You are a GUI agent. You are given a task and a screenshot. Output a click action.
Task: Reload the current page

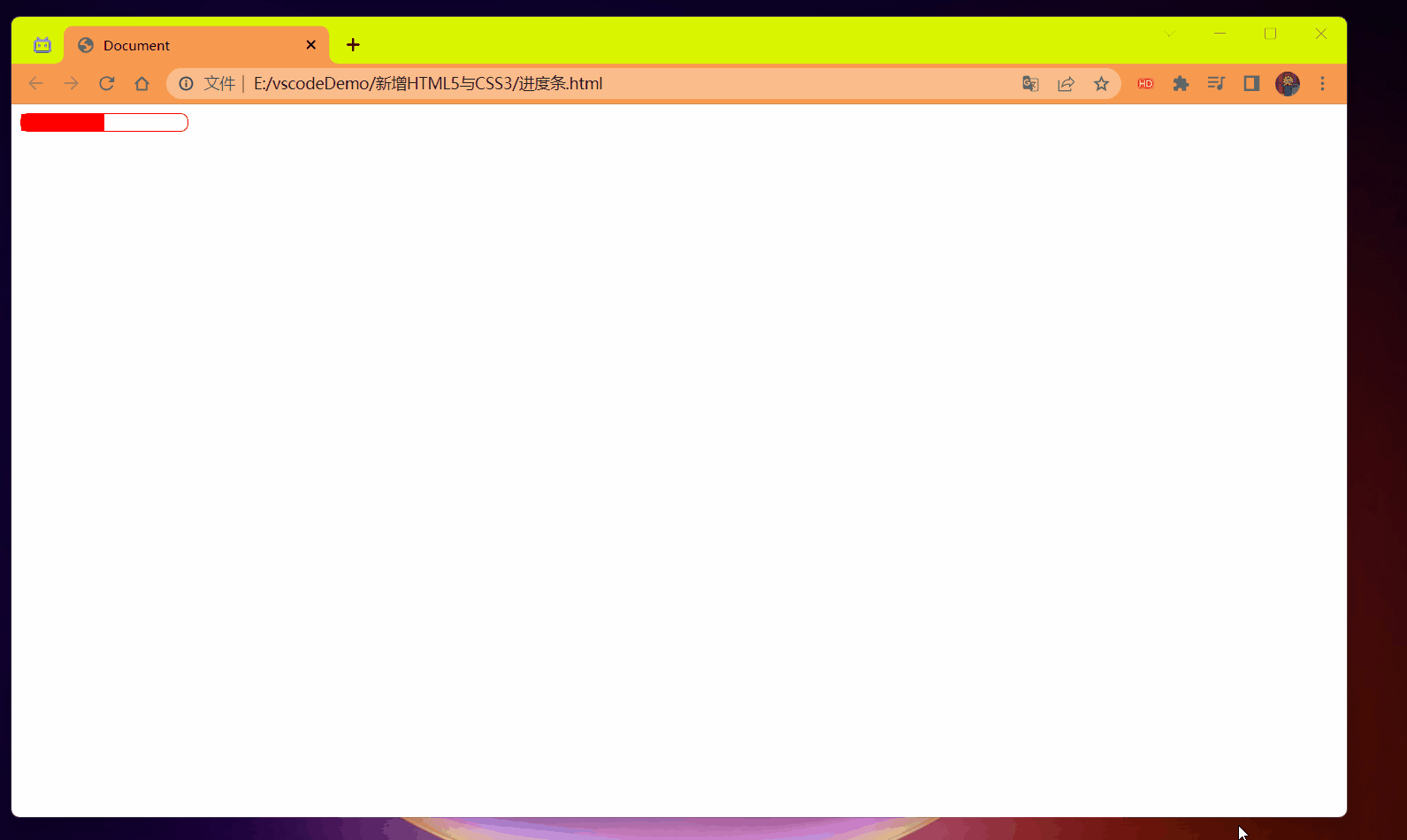click(107, 83)
